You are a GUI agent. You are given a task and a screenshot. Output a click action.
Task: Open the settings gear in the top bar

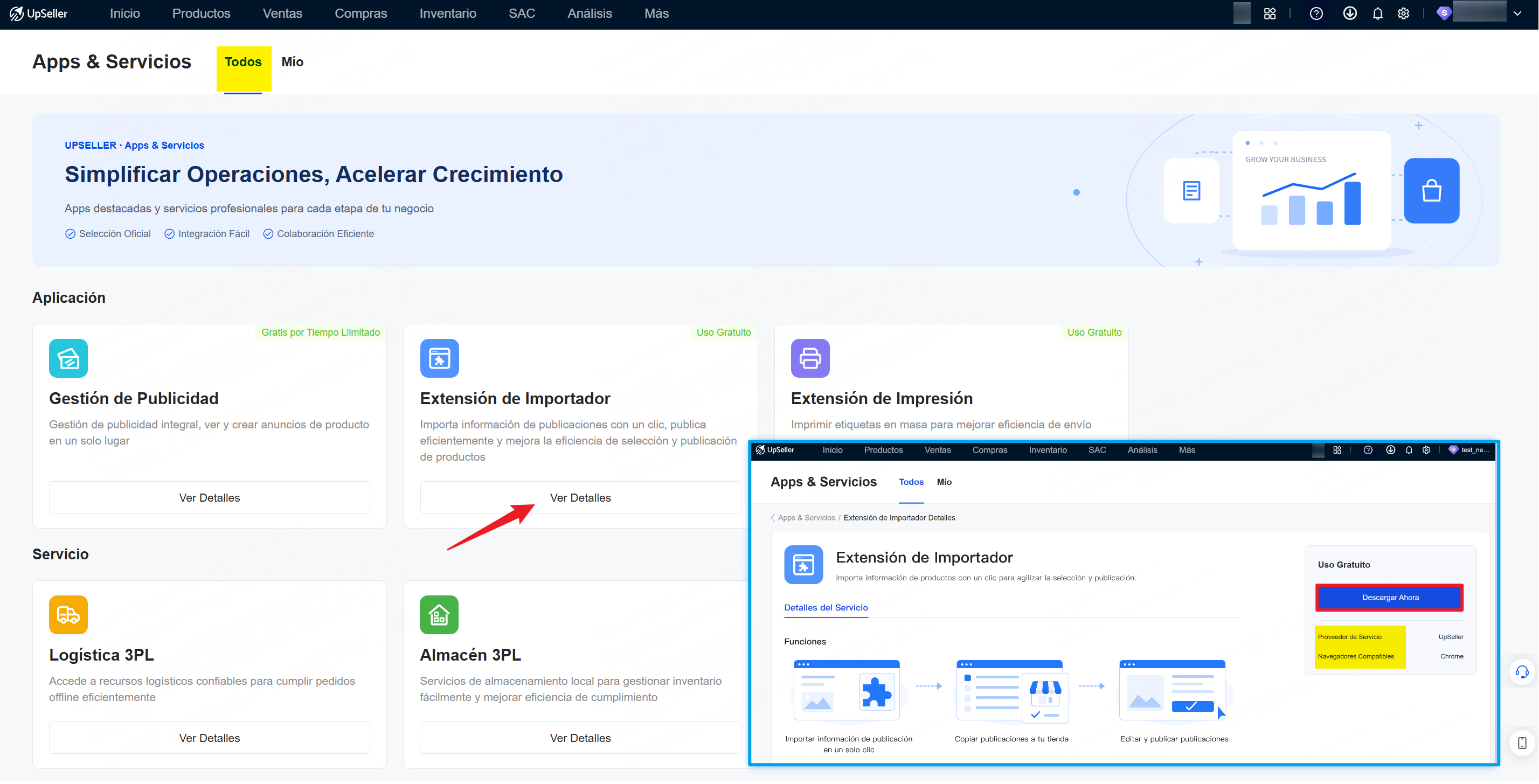[x=1403, y=14]
